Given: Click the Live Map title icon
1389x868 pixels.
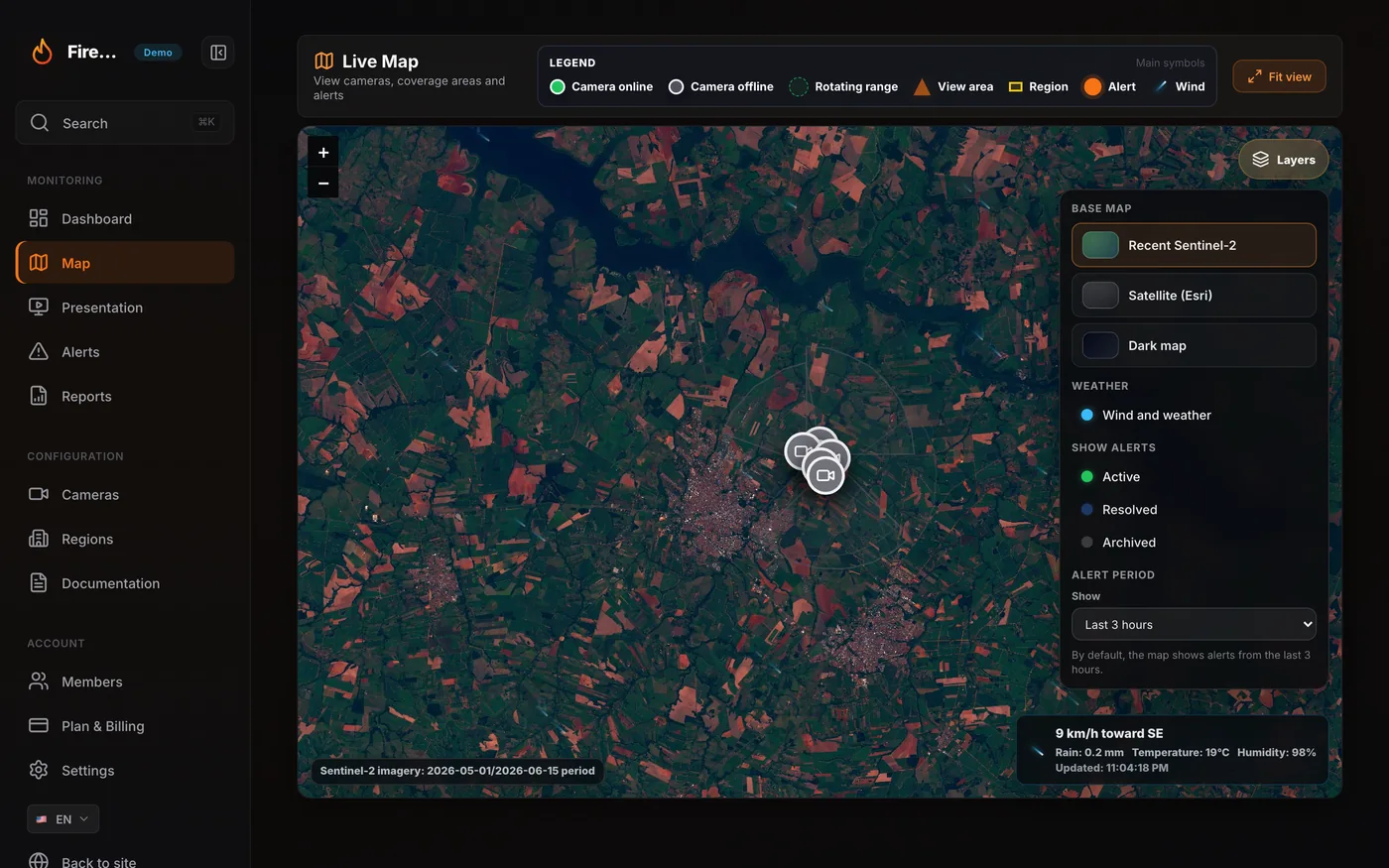Looking at the screenshot, I should coord(323,61).
